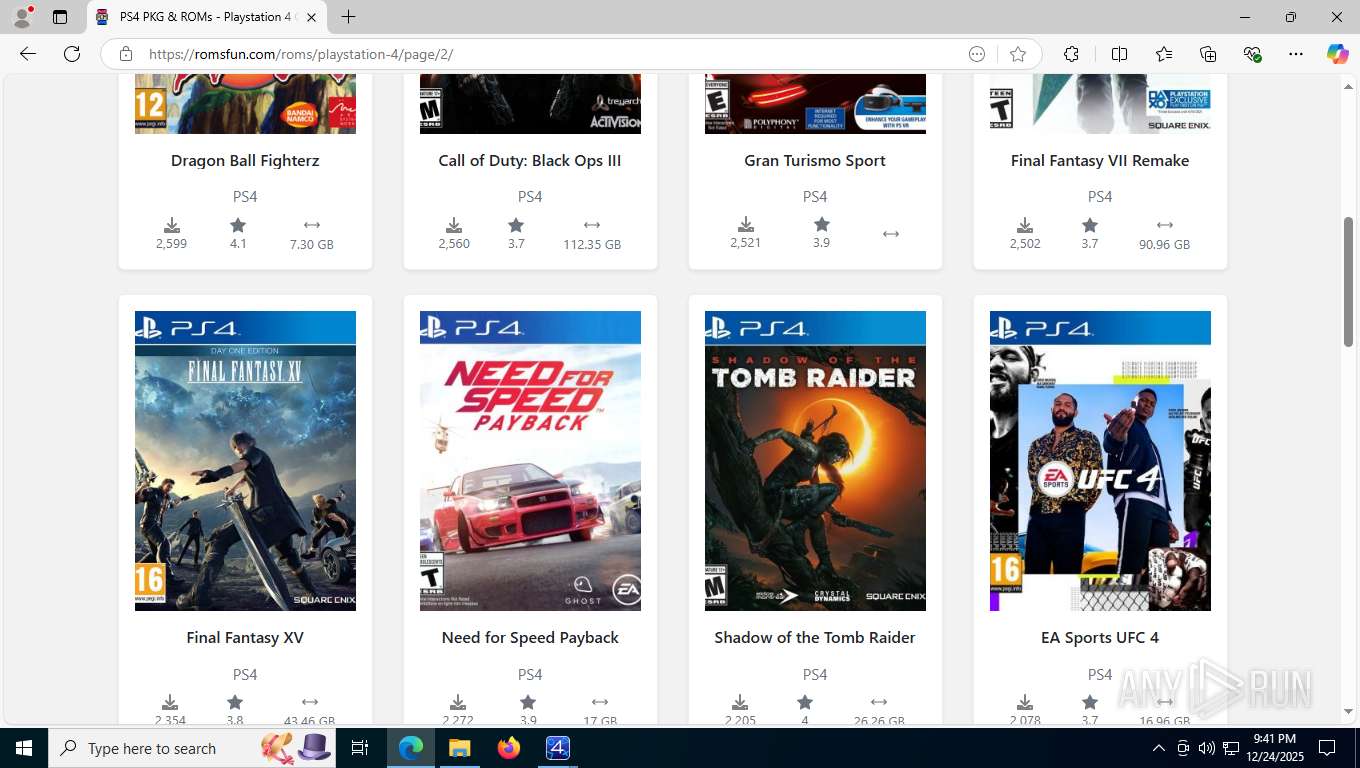The height and width of the screenshot is (768, 1360).
Task: Open Favorites list in toolbar
Action: tap(1164, 54)
